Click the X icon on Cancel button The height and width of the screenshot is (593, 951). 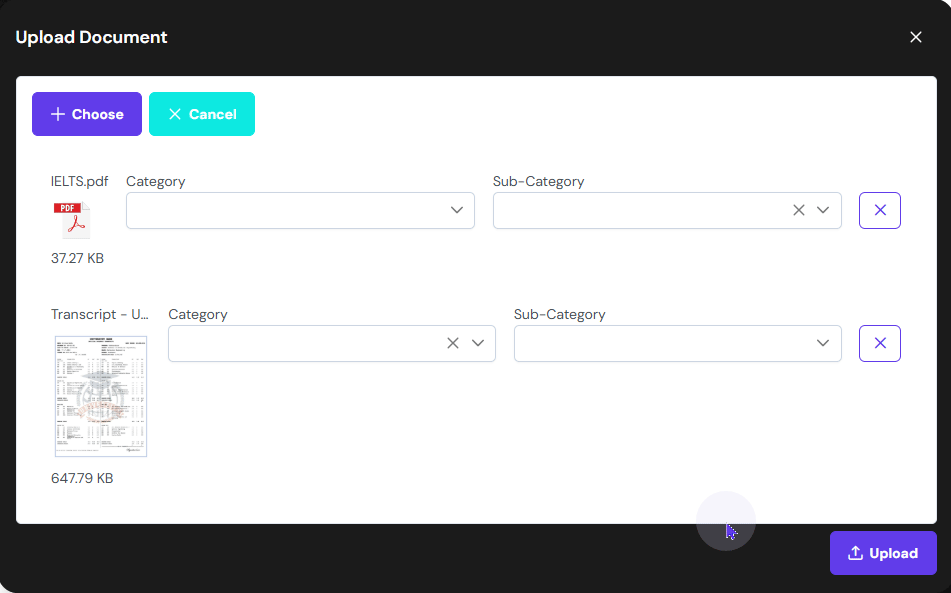point(175,114)
